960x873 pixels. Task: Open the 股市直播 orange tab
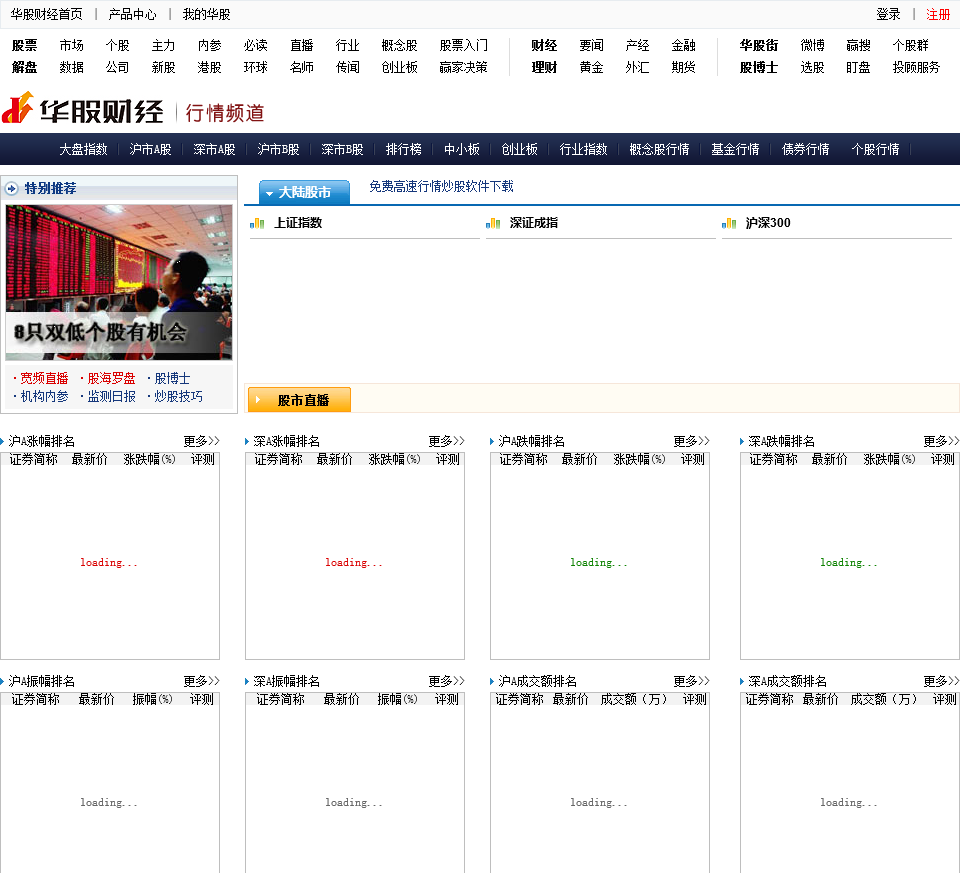click(299, 400)
